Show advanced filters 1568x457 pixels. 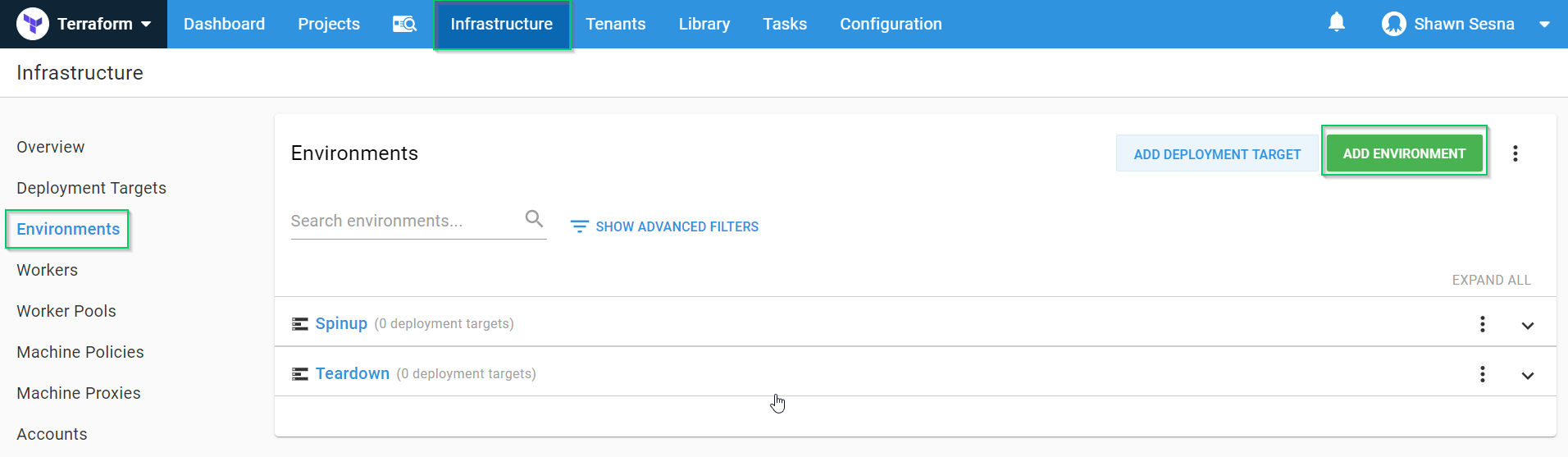pyautogui.click(x=665, y=226)
